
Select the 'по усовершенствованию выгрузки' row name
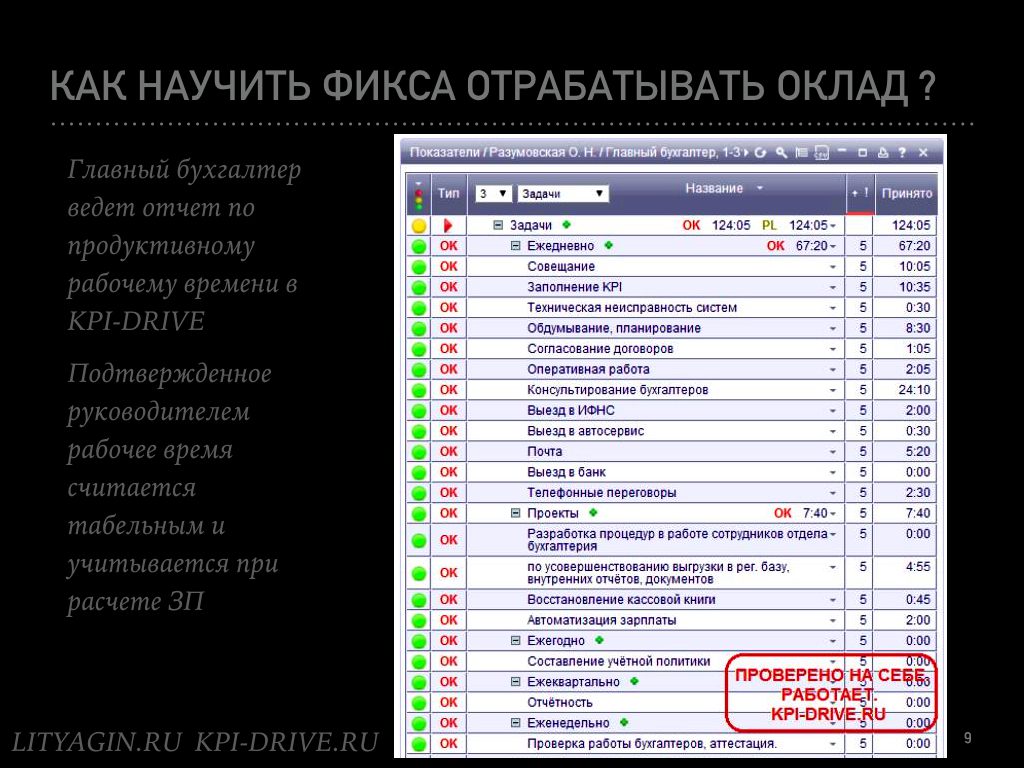658,573
